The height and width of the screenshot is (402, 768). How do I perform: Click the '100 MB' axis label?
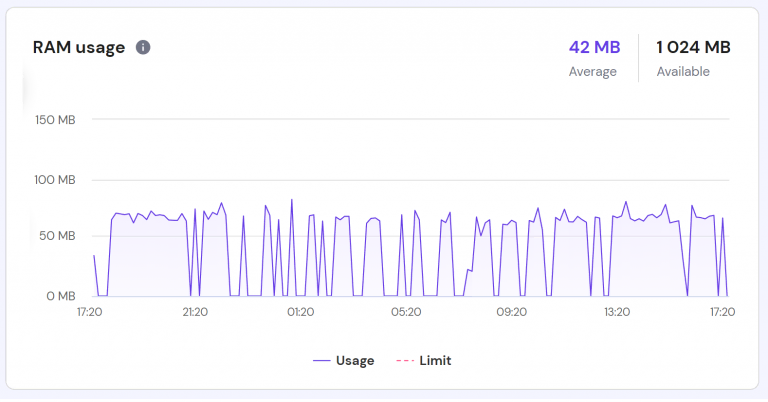[55, 180]
